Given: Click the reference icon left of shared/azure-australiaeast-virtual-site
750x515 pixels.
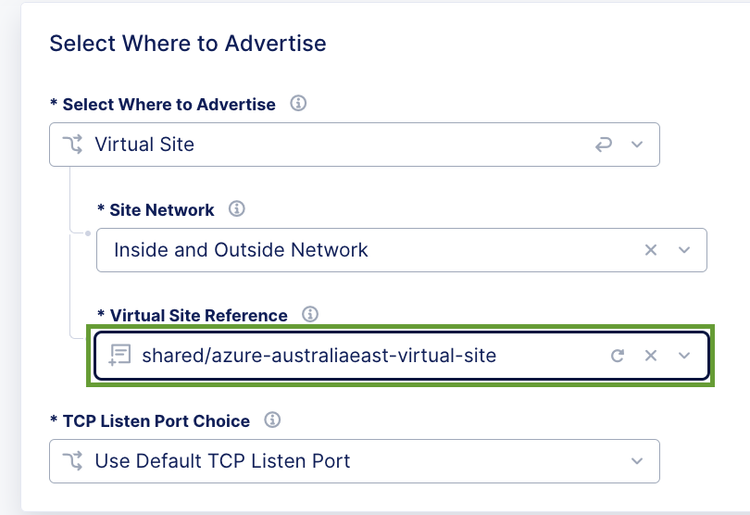Looking at the screenshot, I should coord(121,355).
